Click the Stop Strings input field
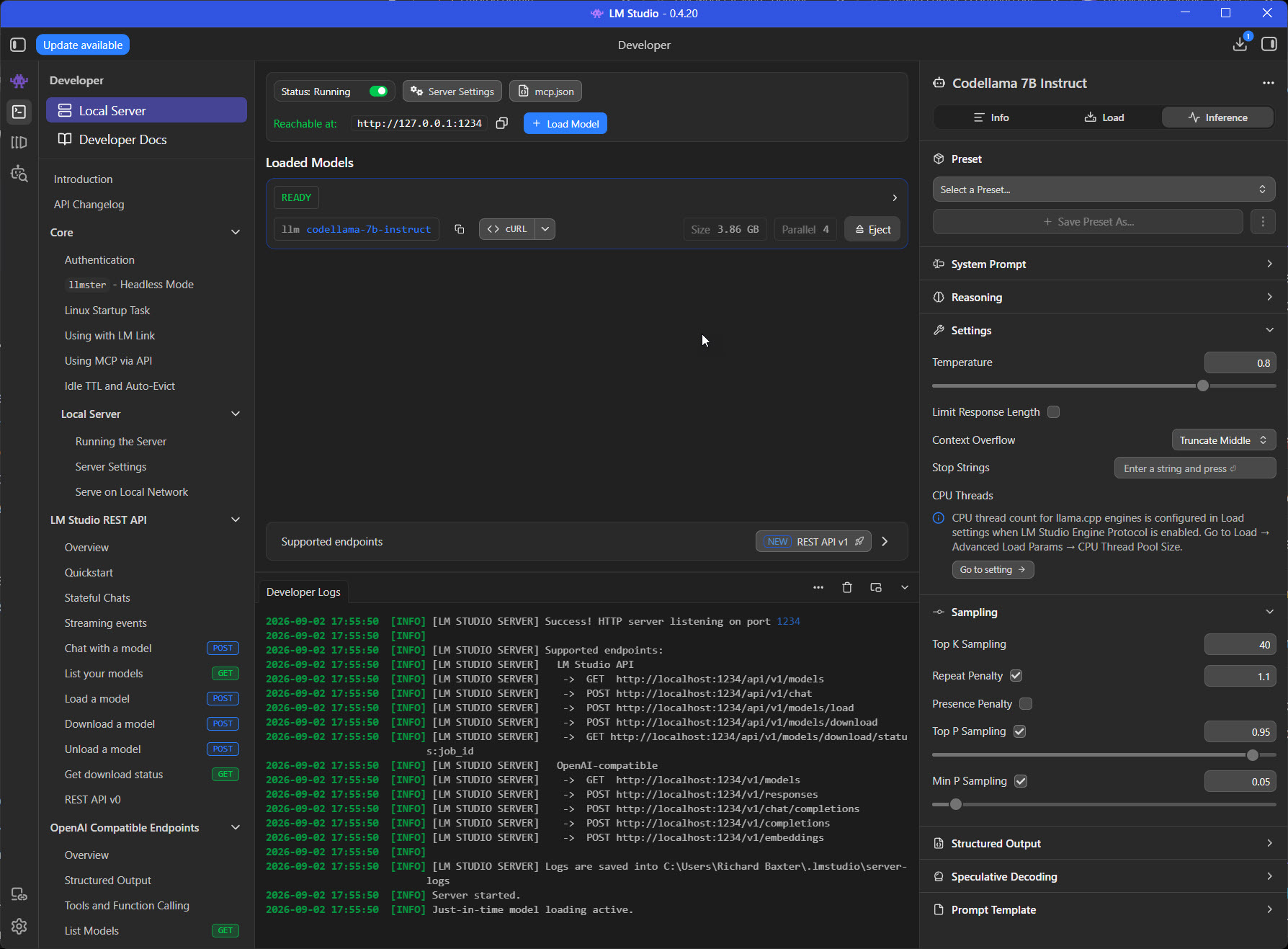Image resolution: width=1288 pixels, height=949 pixels. click(x=1195, y=468)
